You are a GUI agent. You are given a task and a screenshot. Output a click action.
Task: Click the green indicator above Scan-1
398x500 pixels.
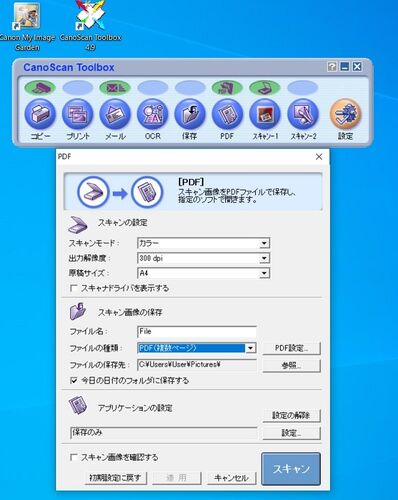265,88
